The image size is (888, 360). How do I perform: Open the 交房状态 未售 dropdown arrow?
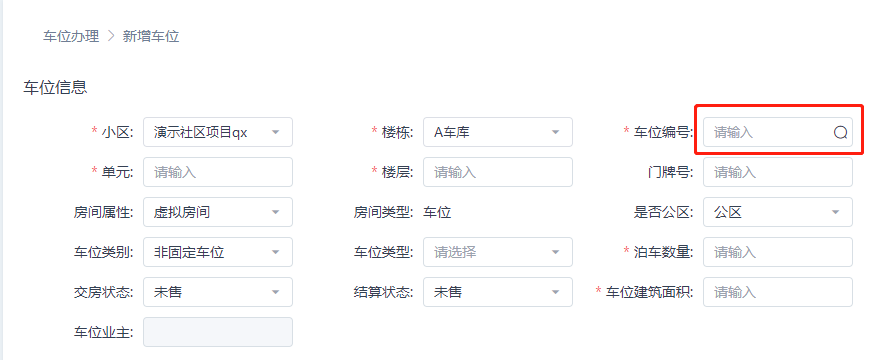[x=275, y=292]
